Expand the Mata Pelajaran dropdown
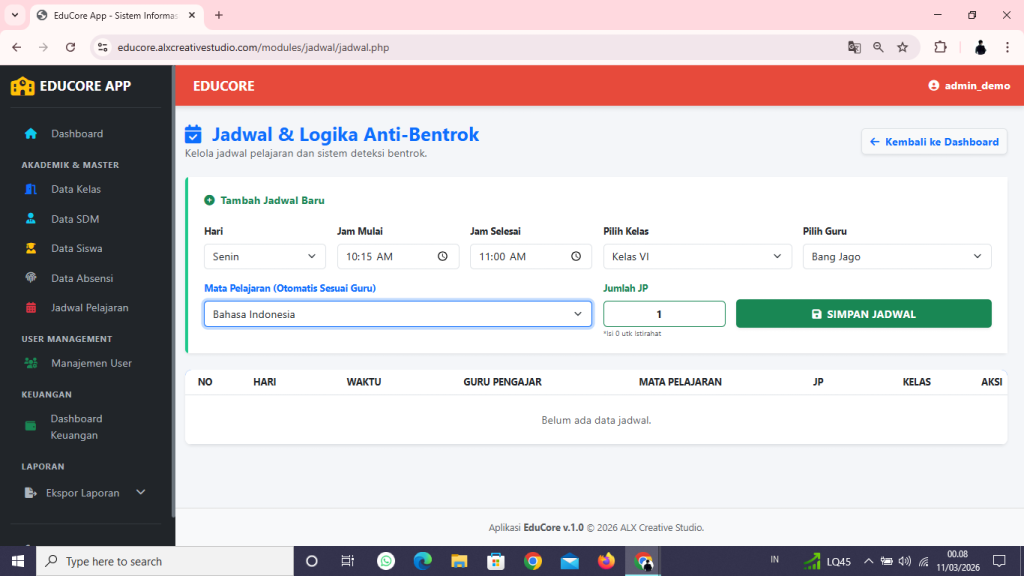The width and height of the screenshot is (1024, 576). 397,313
